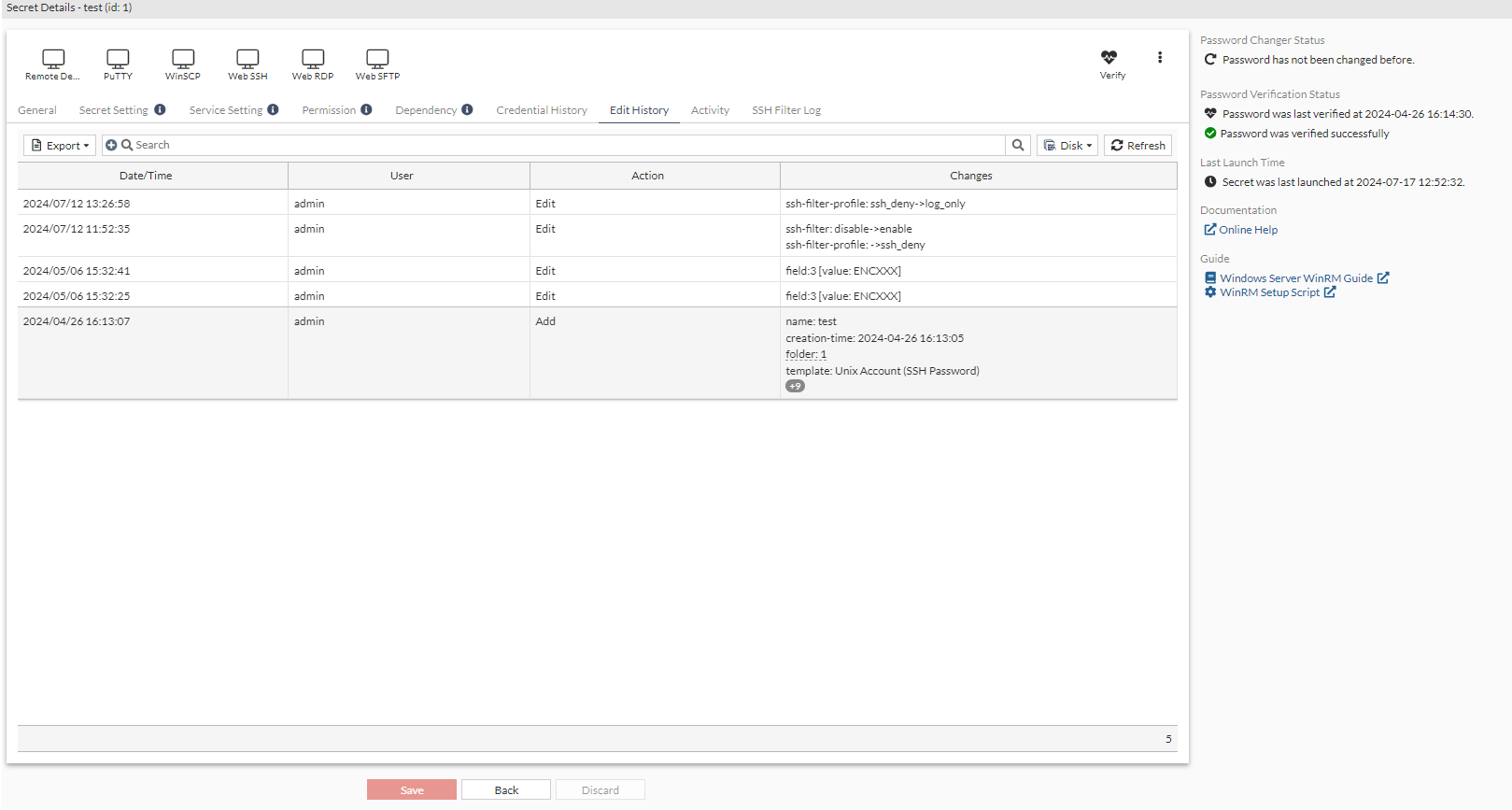The width and height of the screenshot is (1512, 810).
Task: Click the Verify heartbeat icon
Action: [1109, 57]
